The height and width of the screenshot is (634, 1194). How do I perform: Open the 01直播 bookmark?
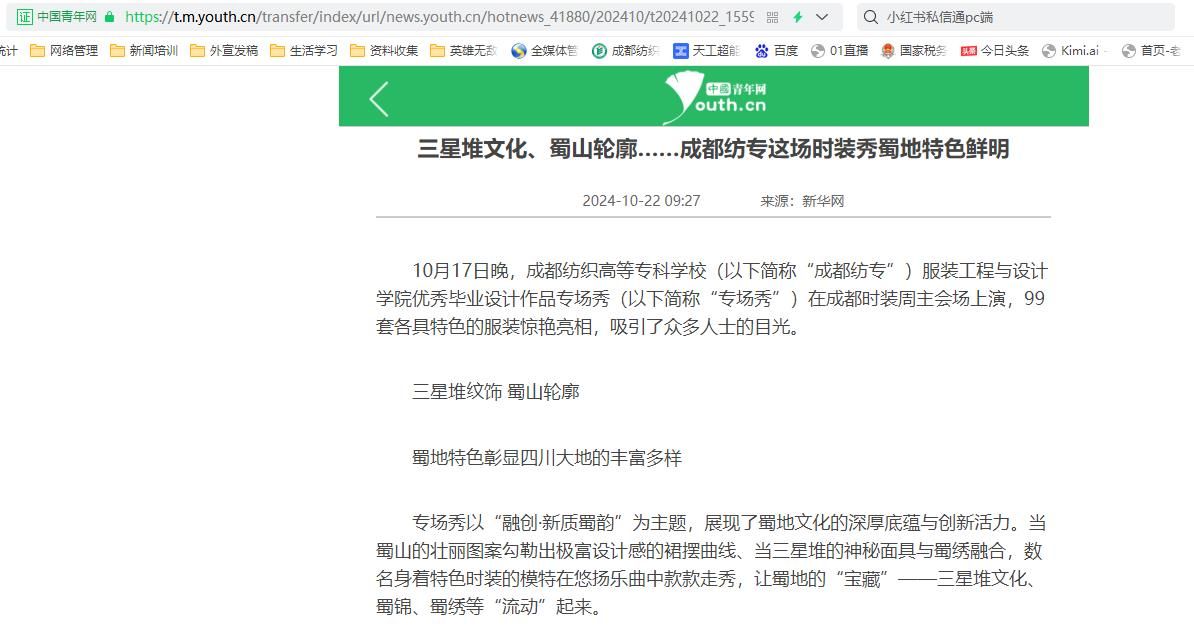839,51
